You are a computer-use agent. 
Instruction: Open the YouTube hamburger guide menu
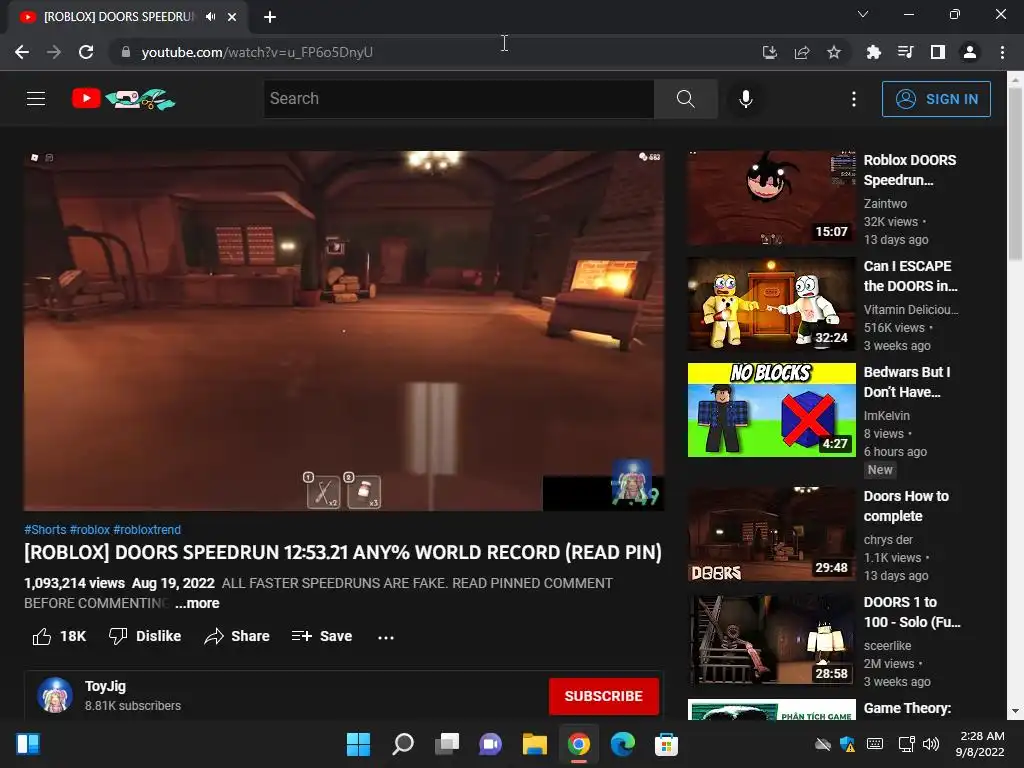[x=36, y=99]
